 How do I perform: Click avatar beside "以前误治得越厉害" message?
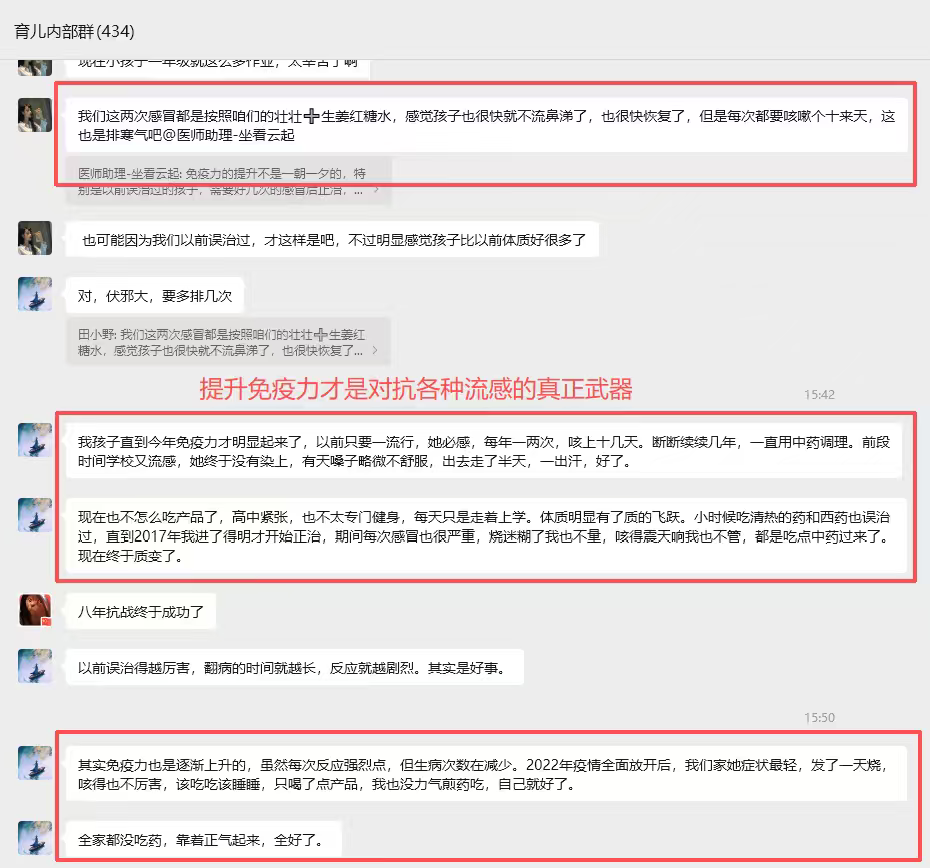click(35, 666)
